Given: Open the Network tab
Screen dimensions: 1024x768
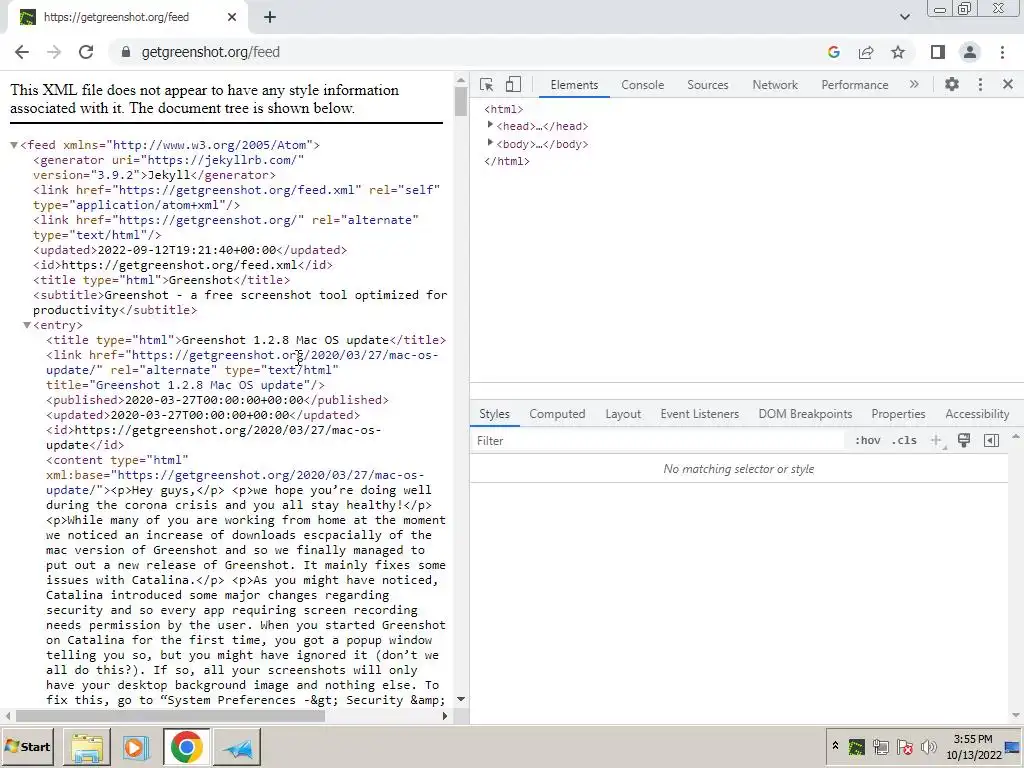Looking at the screenshot, I should click(x=775, y=85).
